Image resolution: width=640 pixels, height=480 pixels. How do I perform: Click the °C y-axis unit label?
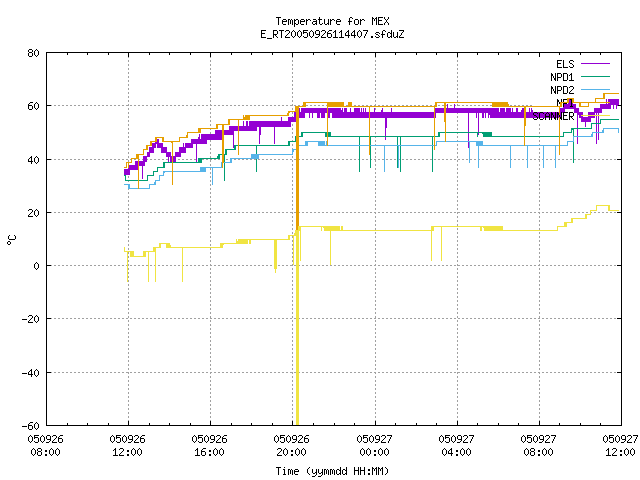coord(12,240)
